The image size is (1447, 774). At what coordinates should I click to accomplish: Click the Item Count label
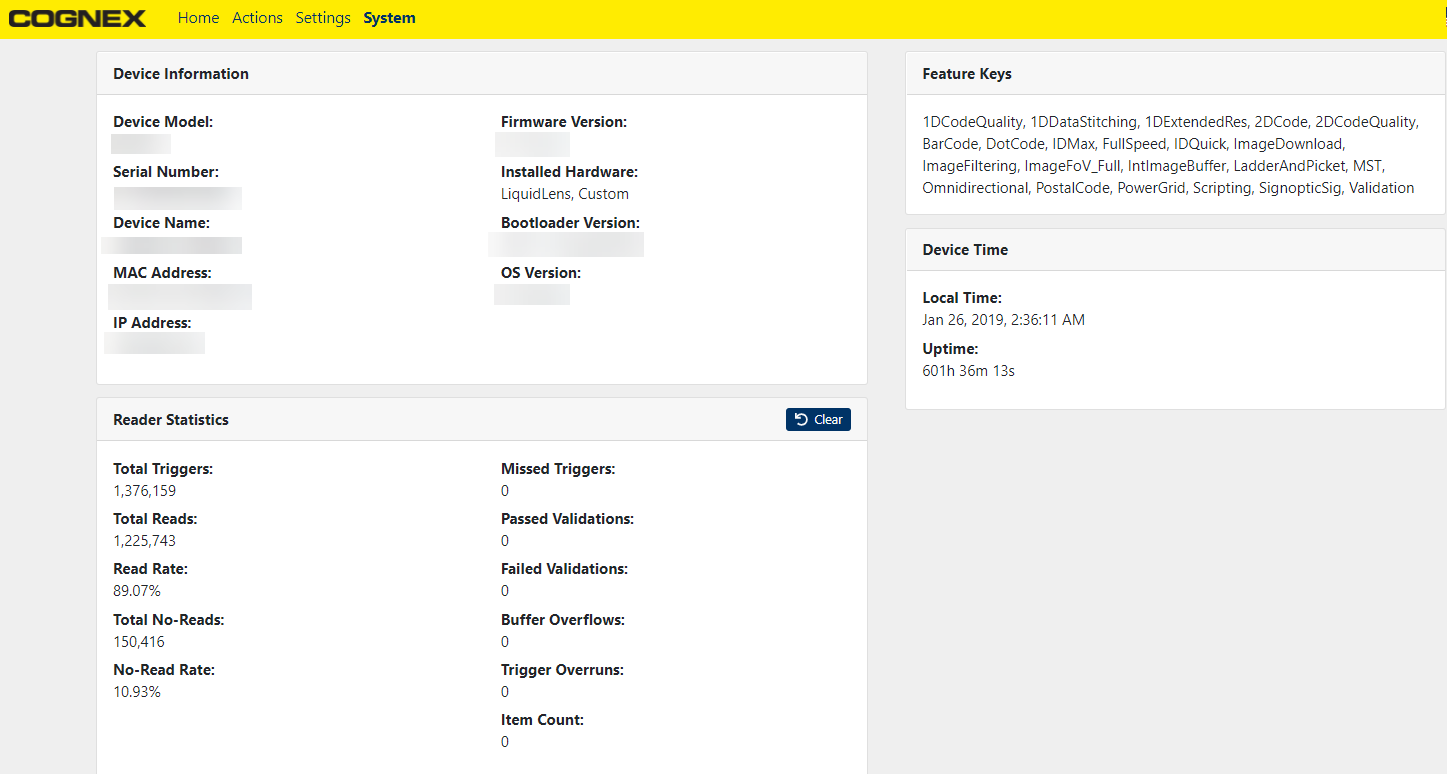542,720
